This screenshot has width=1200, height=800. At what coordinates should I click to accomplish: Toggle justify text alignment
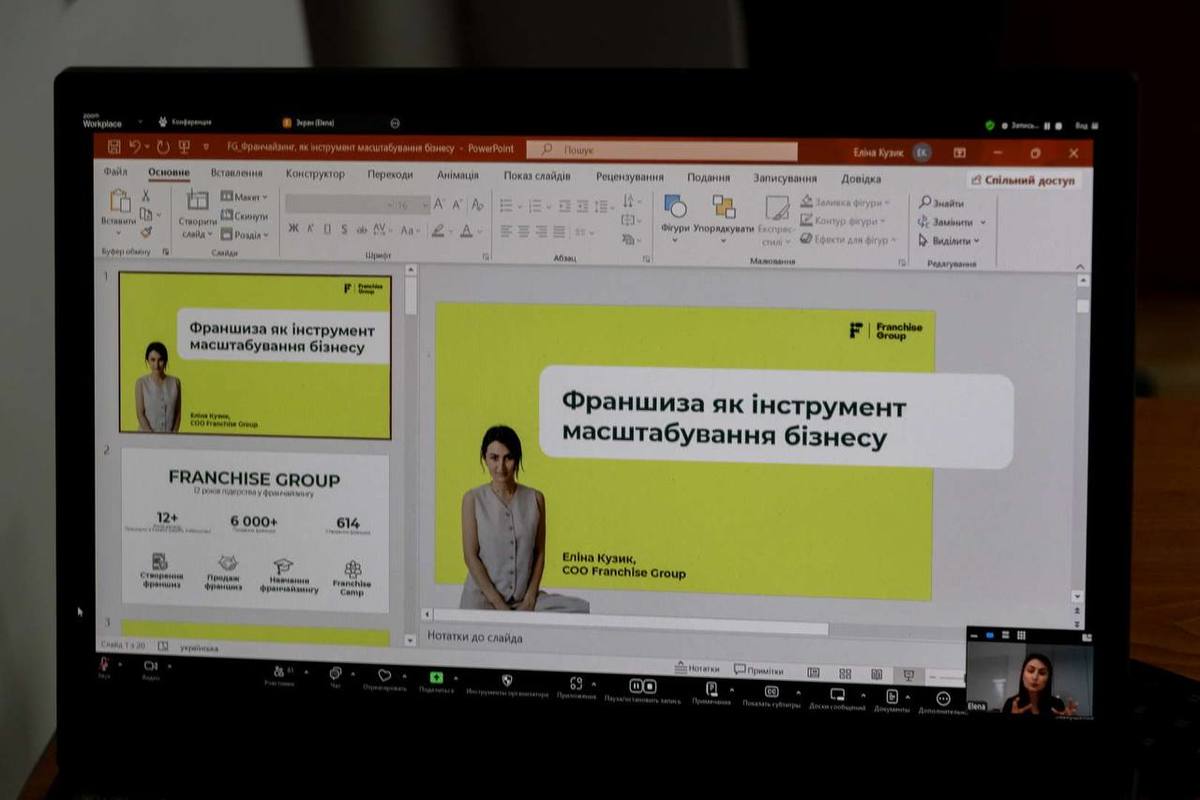pos(560,231)
